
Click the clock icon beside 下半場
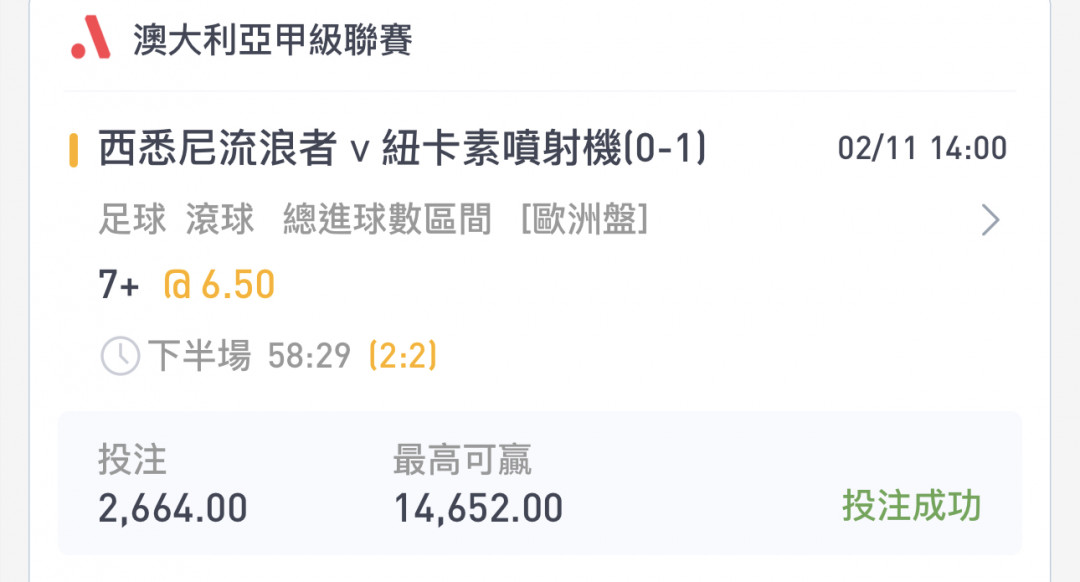[x=120, y=356]
